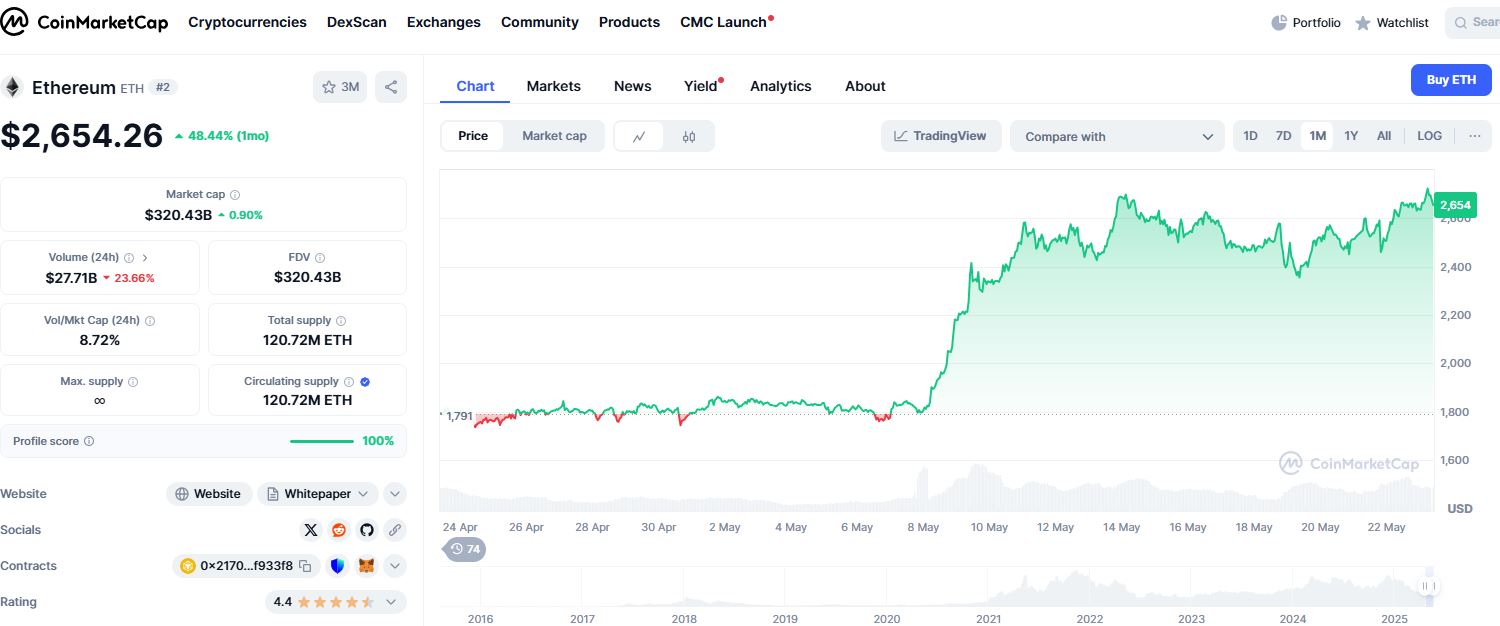The height and width of the screenshot is (626, 1500).
Task: Switch to the News tab
Action: point(633,86)
